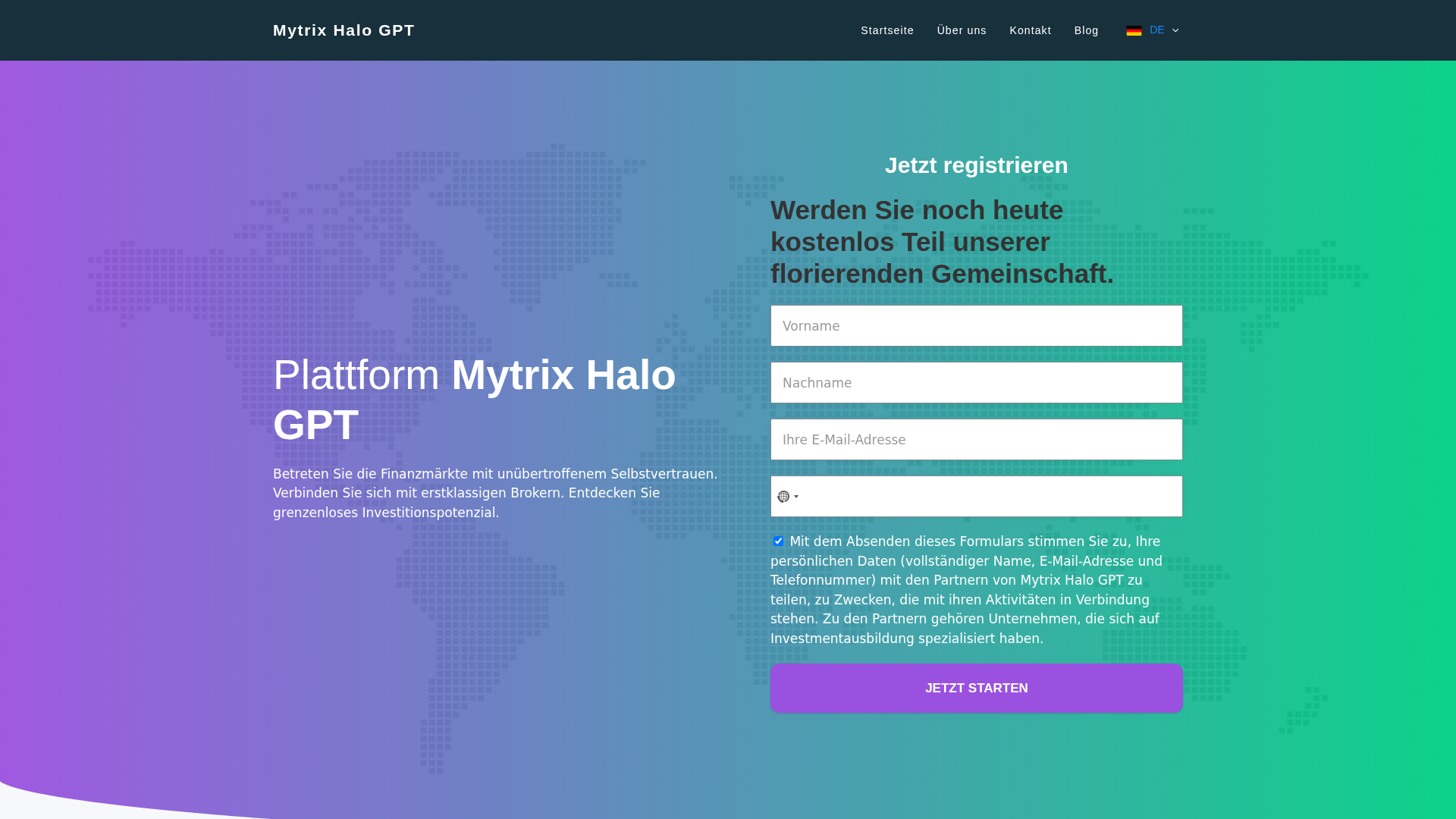Click the Jetzt registrieren heading
Image resolution: width=1456 pixels, height=819 pixels.
[x=977, y=165]
